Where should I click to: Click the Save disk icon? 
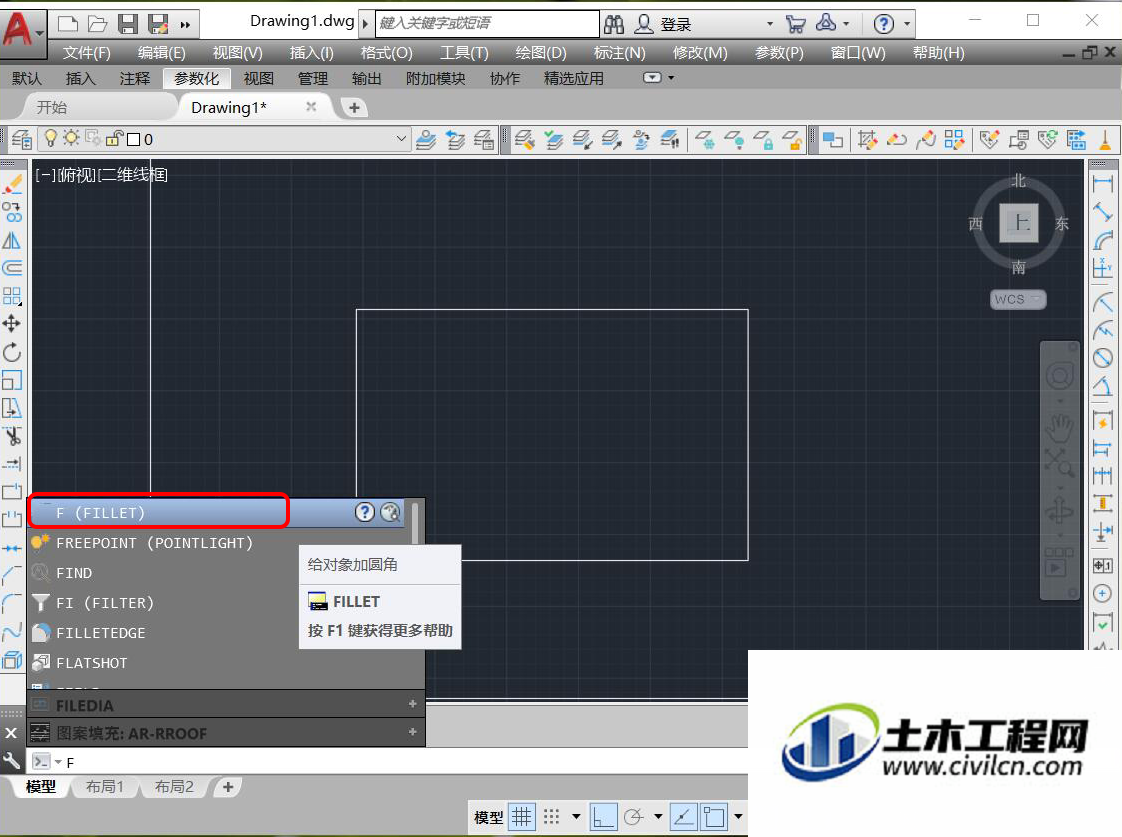coord(128,24)
